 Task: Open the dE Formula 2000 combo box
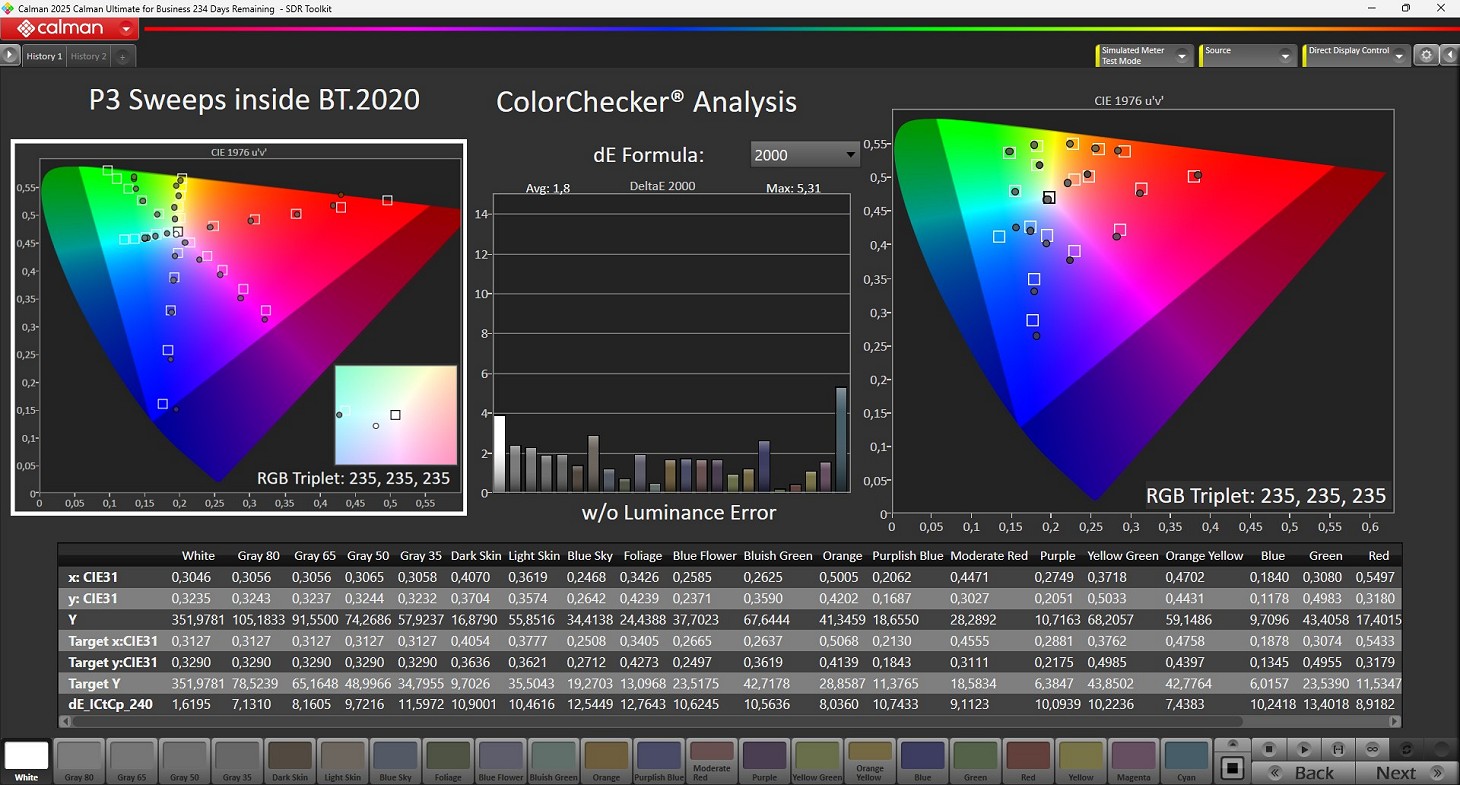click(805, 154)
